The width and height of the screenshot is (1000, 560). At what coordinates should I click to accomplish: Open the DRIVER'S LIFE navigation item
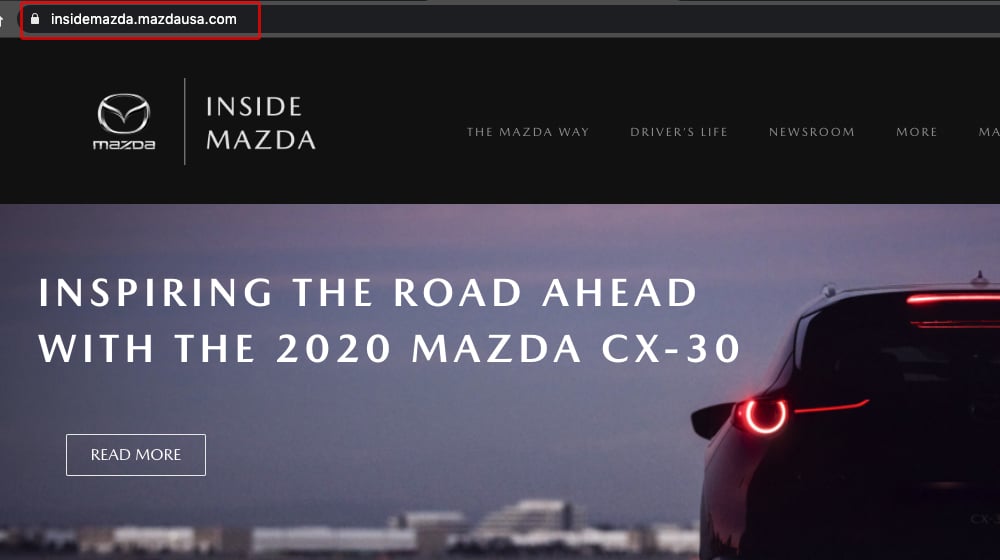pos(679,132)
